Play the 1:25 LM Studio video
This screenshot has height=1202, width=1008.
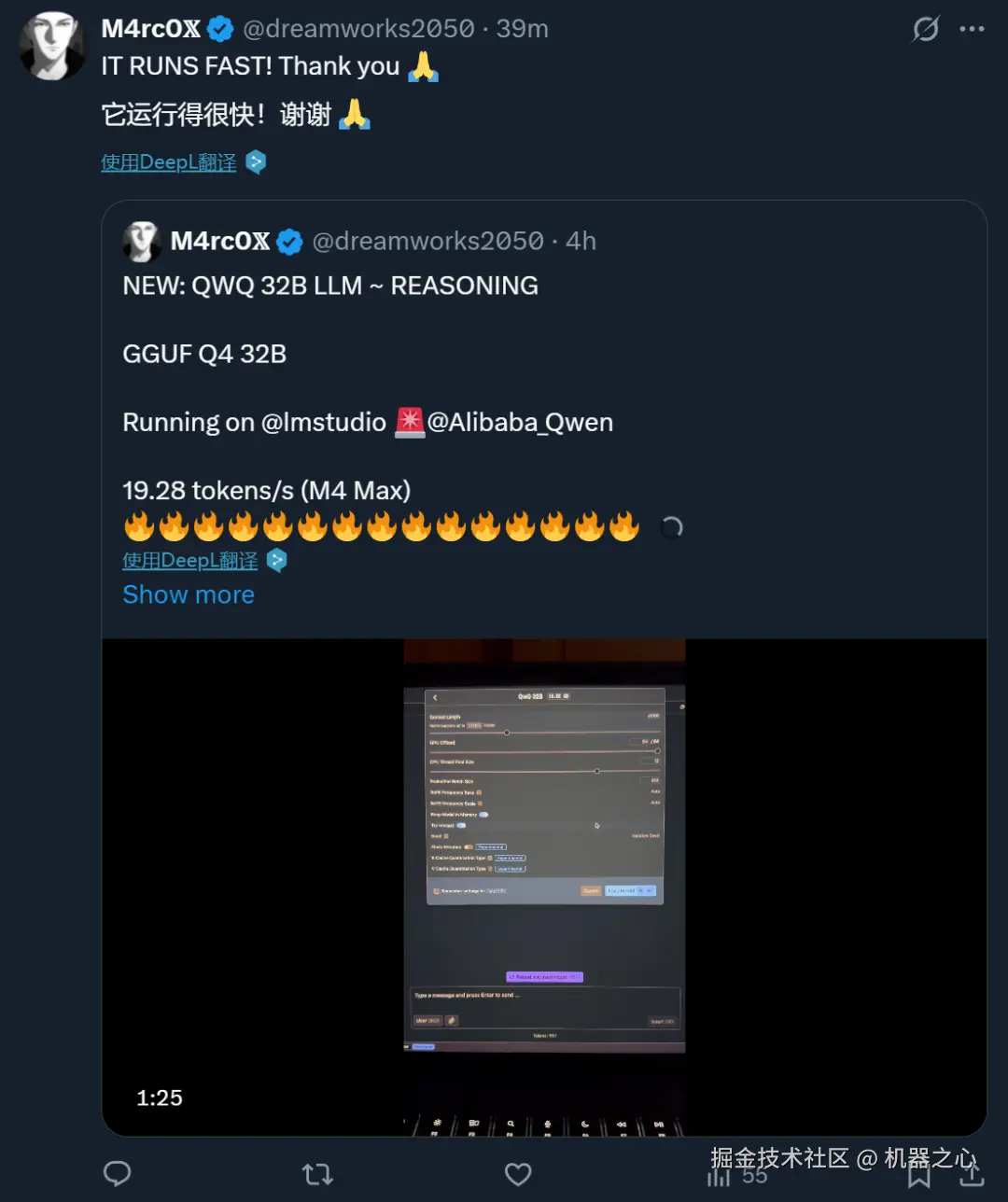[544, 887]
